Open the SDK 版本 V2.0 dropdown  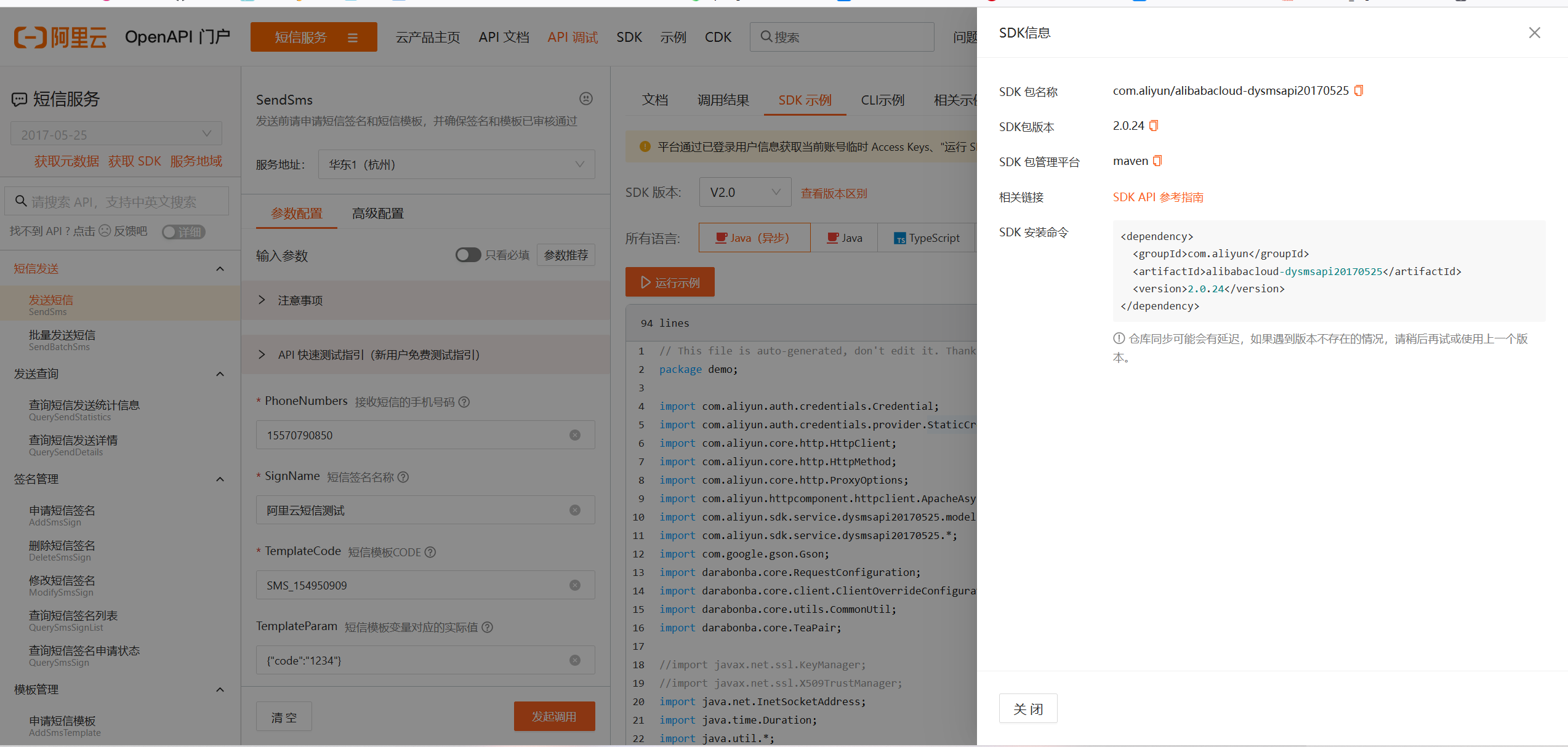click(x=745, y=192)
